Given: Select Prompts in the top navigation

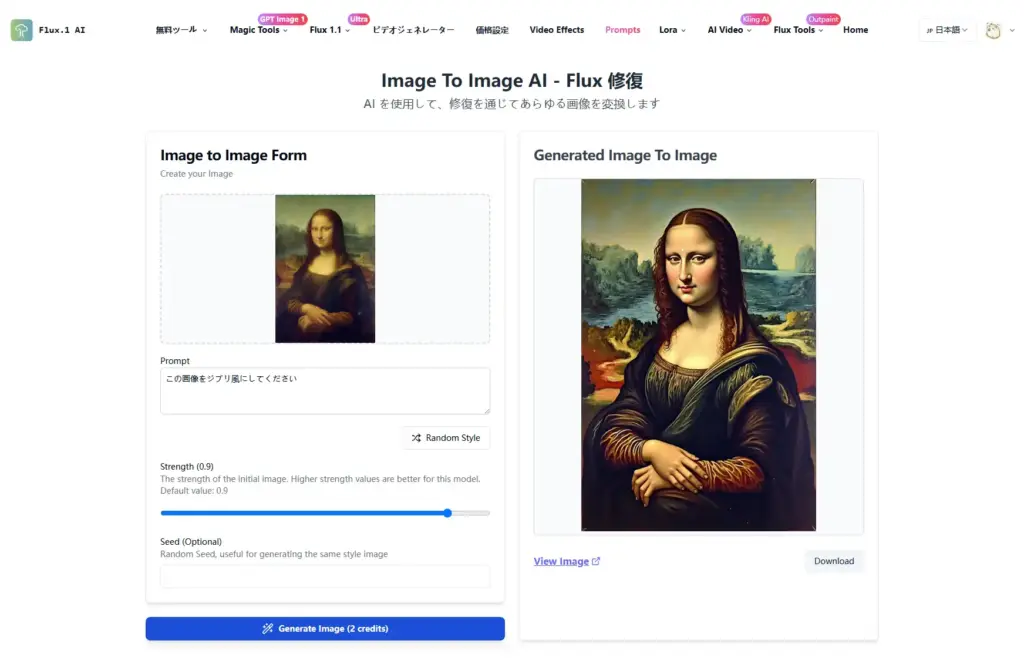Looking at the screenshot, I should click(622, 30).
